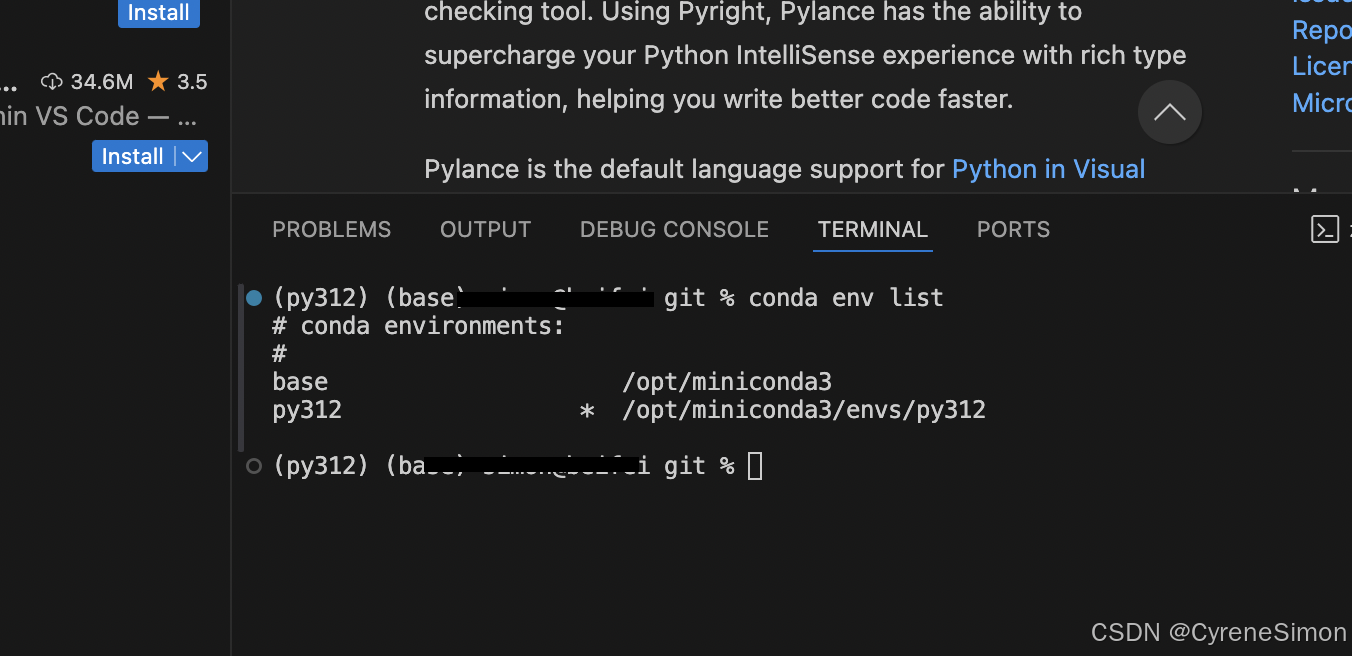Click the 'py312' environment name in the list

[307, 410]
